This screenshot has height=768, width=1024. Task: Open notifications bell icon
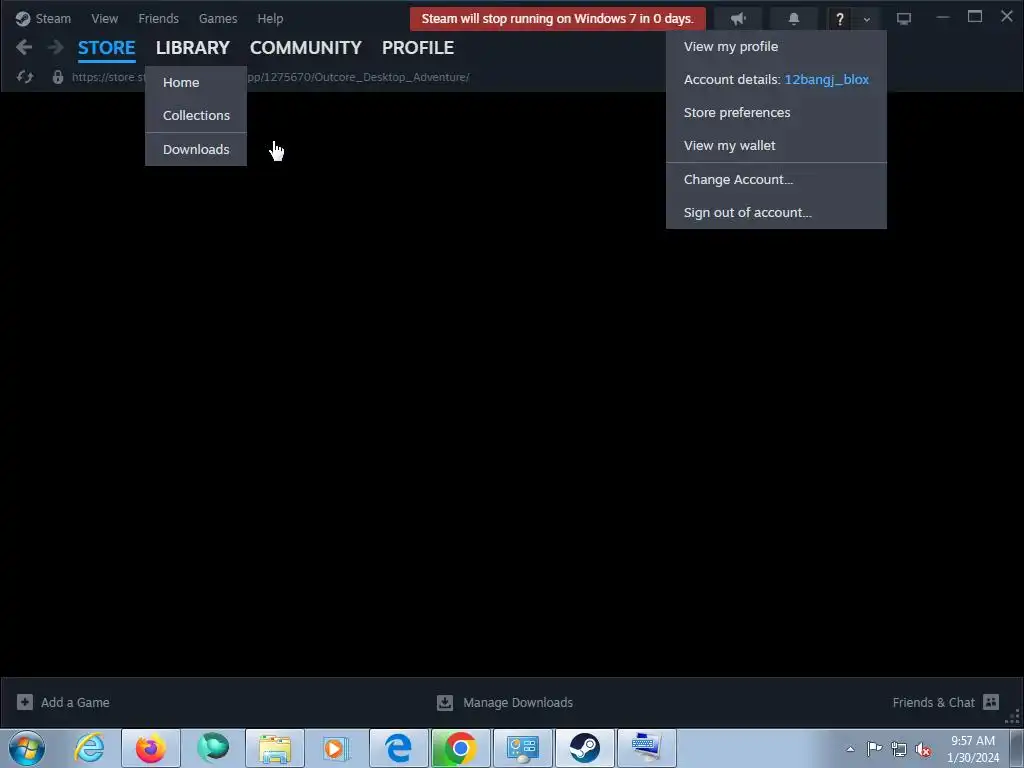(793, 19)
